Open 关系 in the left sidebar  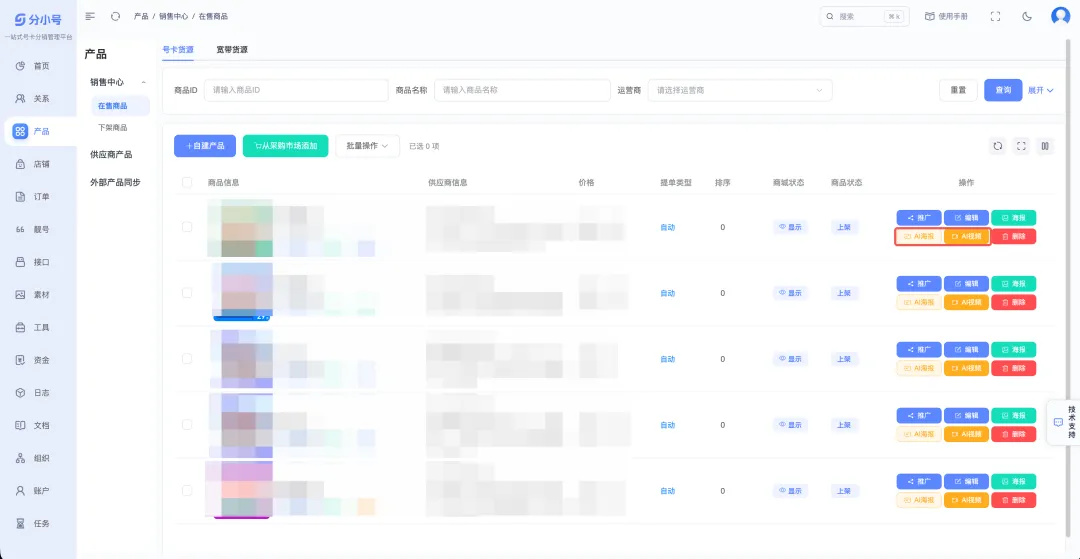pyautogui.click(x=39, y=98)
